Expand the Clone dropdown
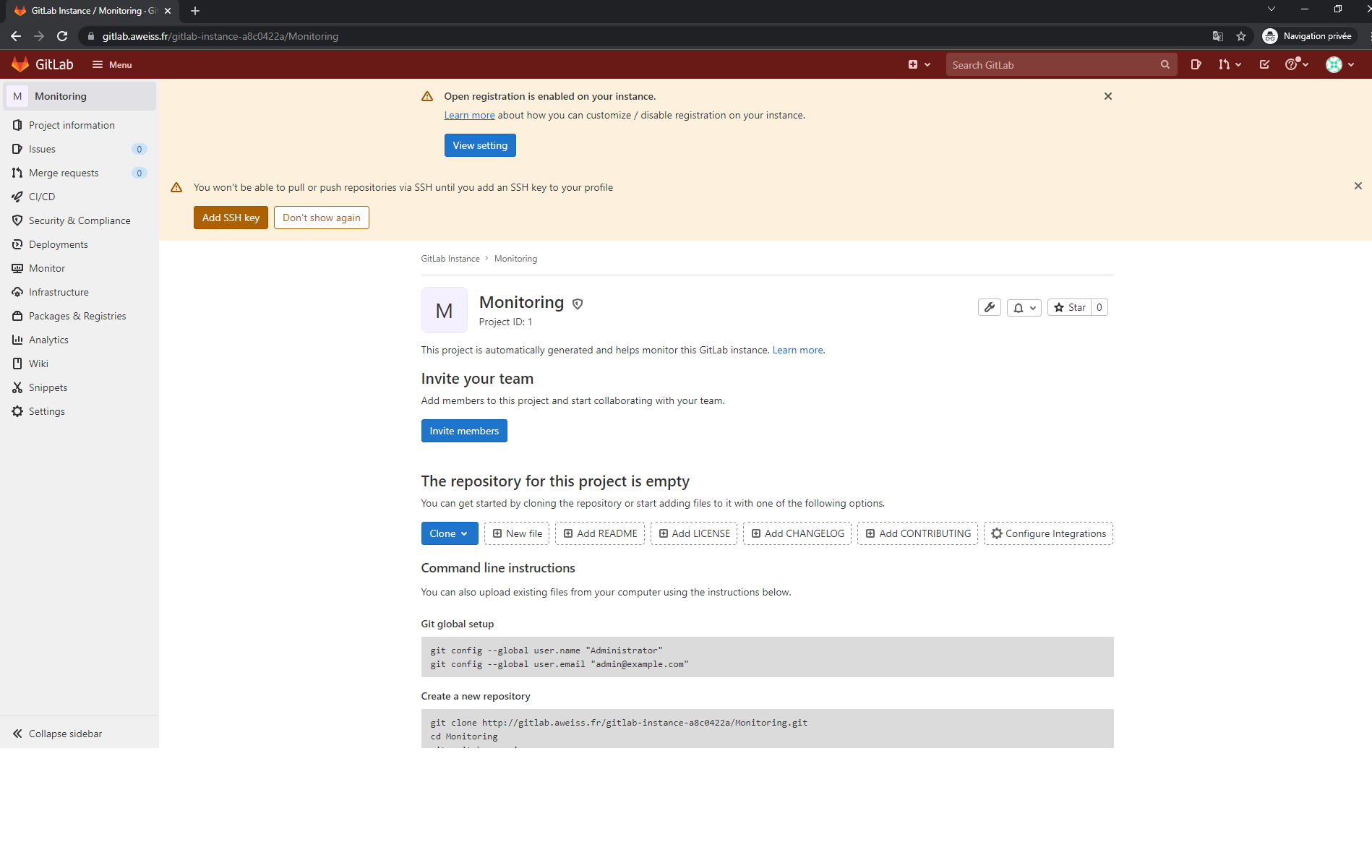The width and height of the screenshot is (1372, 868). coord(450,533)
